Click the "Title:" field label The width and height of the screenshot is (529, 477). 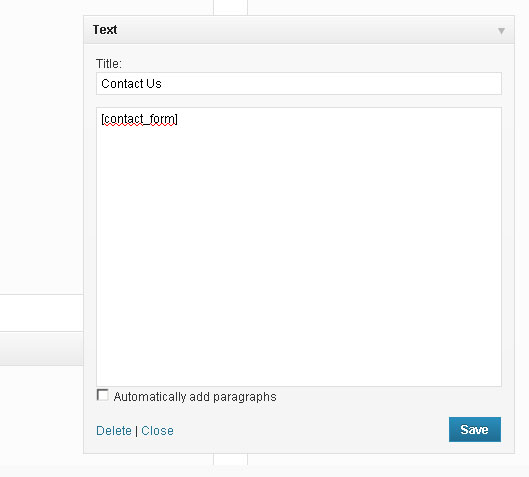pos(109,63)
